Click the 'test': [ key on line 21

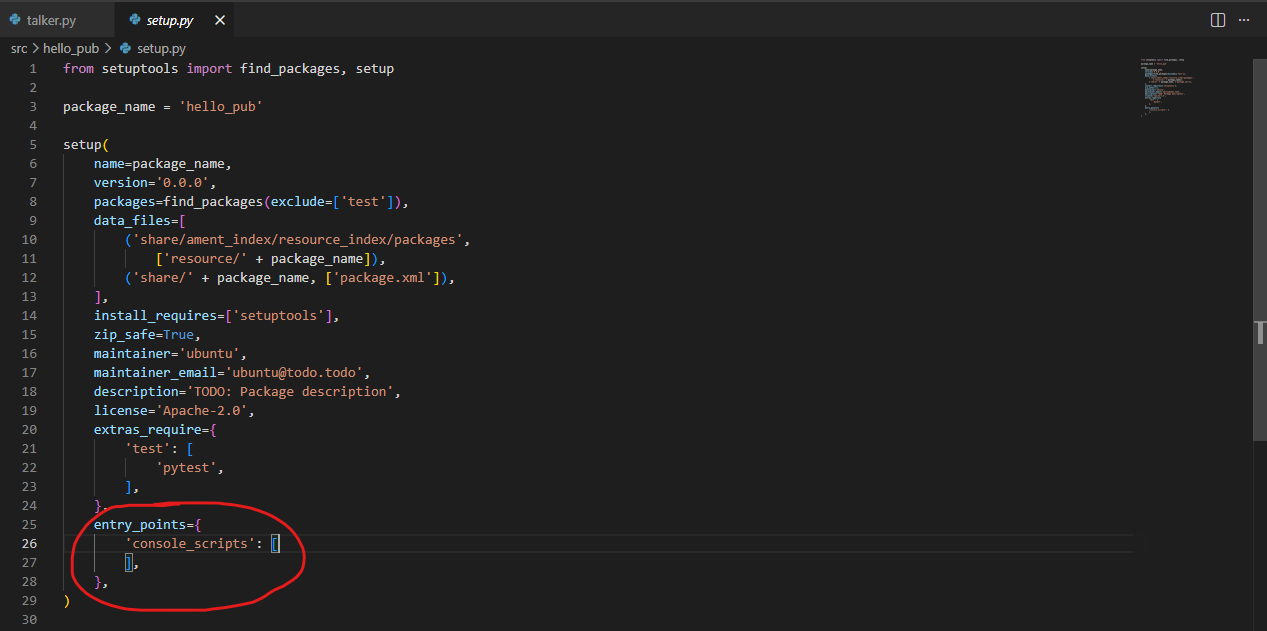pos(159,449)
